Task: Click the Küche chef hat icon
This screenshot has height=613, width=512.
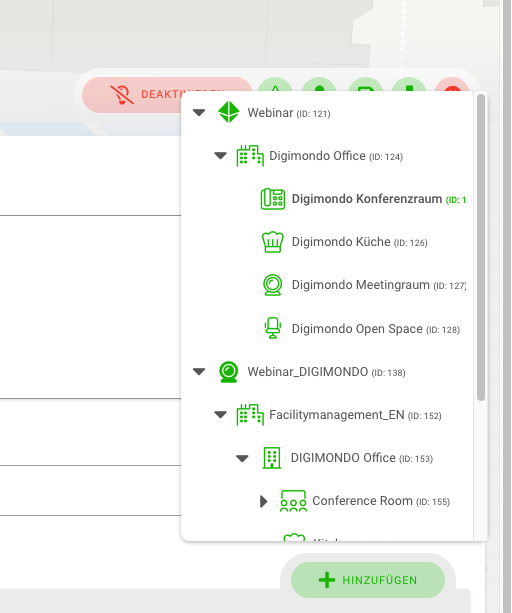Action: click(272, 242)
